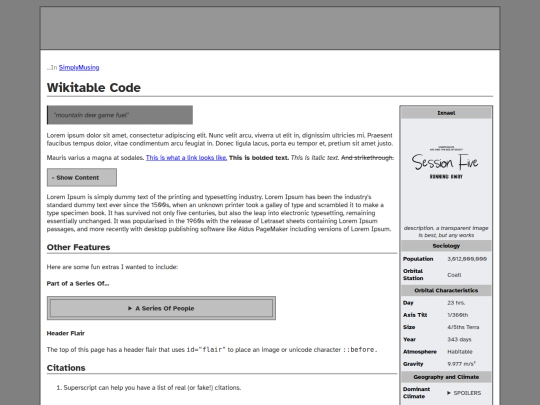
Task: Click the Geography and Climate infobox header
Action: coord(446,377)
